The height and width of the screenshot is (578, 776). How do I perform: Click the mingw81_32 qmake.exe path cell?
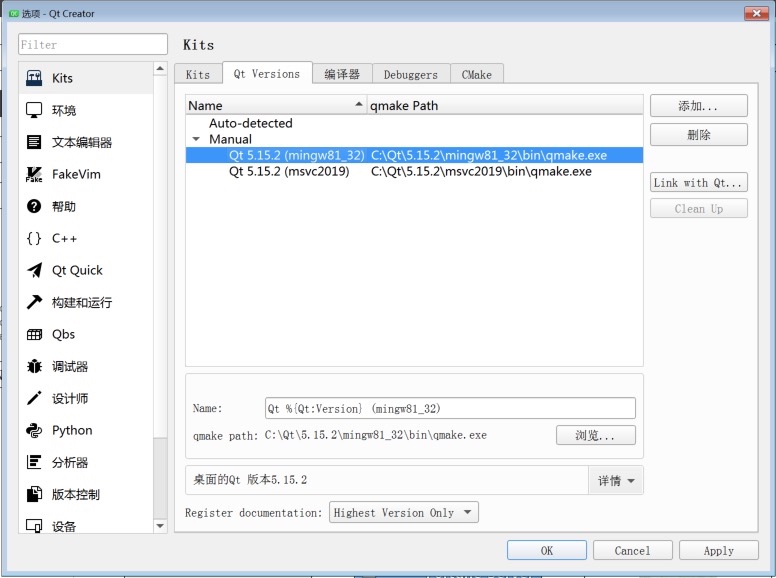click(489, 155)
